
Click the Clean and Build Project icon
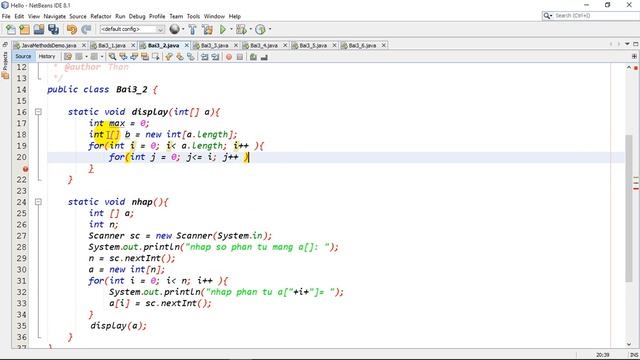coord(207,29)
